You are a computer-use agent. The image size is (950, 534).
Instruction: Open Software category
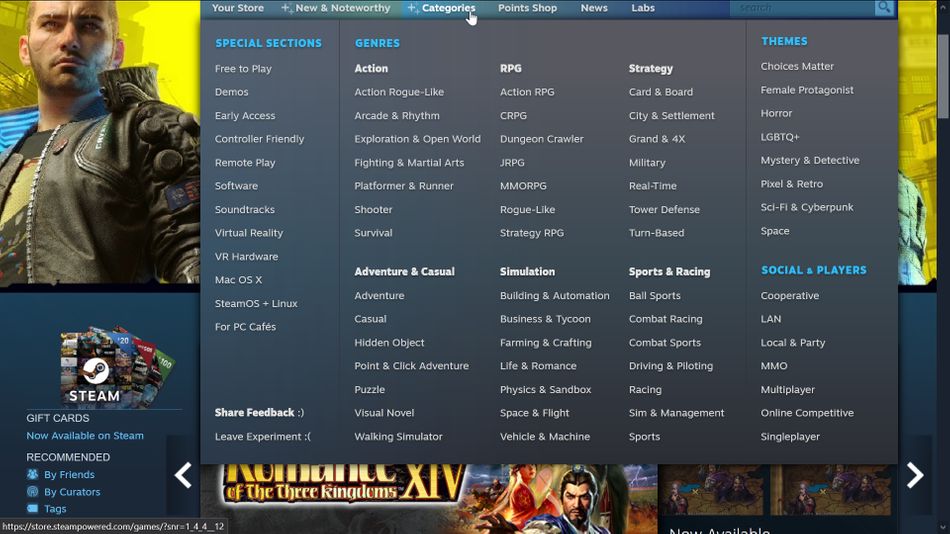(236, 186)
